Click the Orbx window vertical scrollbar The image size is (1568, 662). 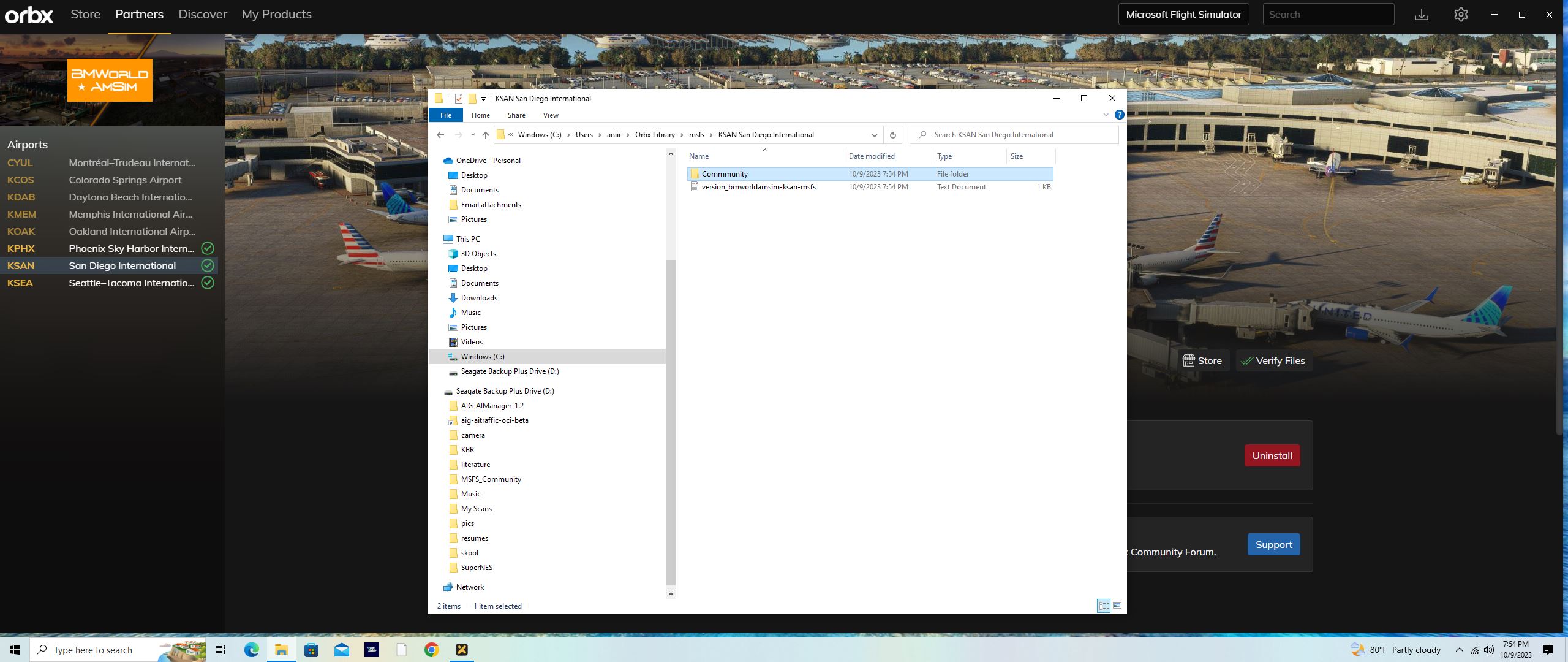(x=1561, y=236)
